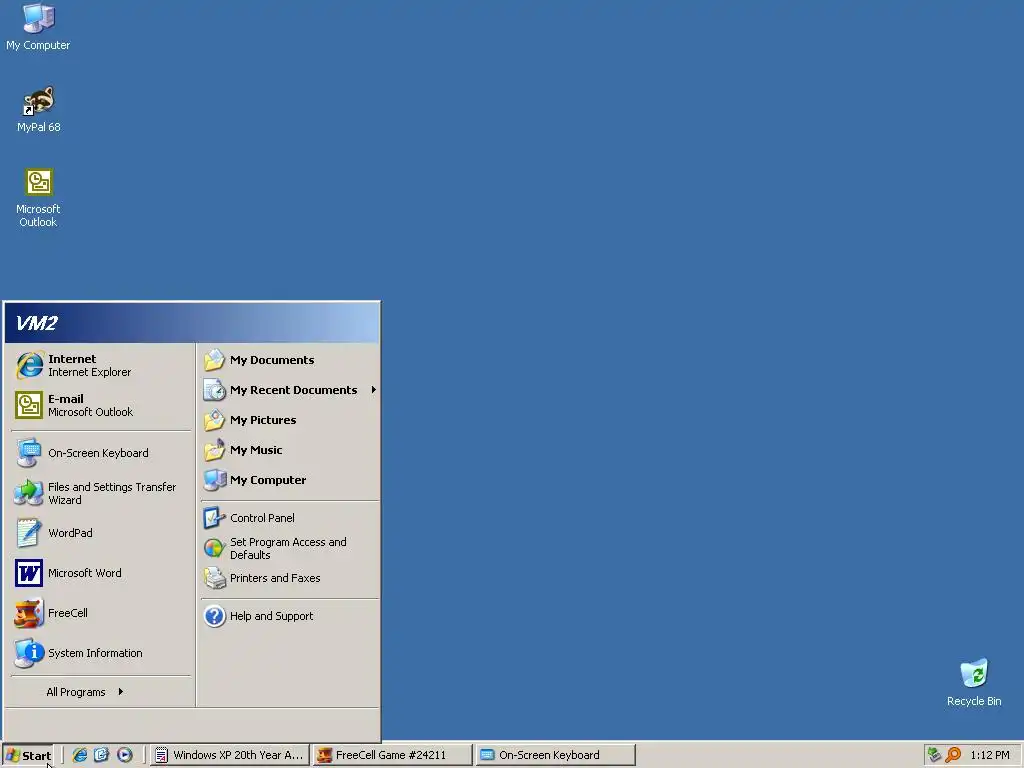Expand All Programs submenu

101,692
